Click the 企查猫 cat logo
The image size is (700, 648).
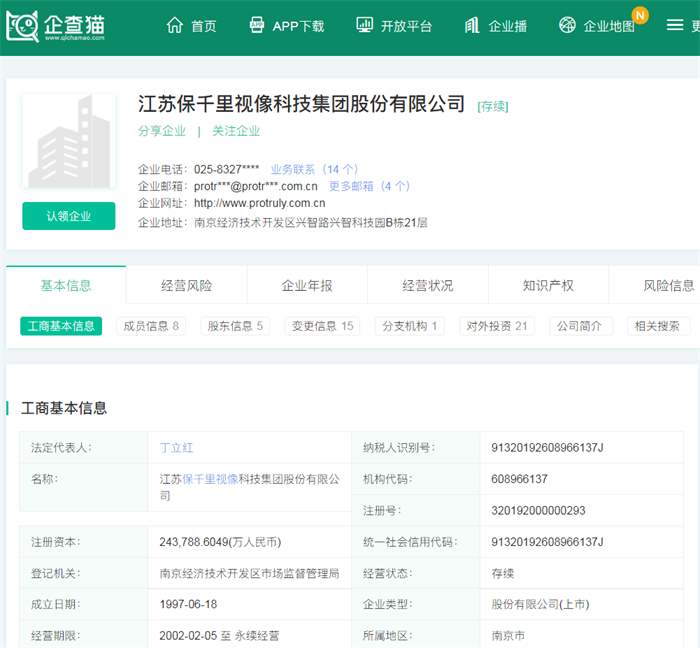point(24,26)
